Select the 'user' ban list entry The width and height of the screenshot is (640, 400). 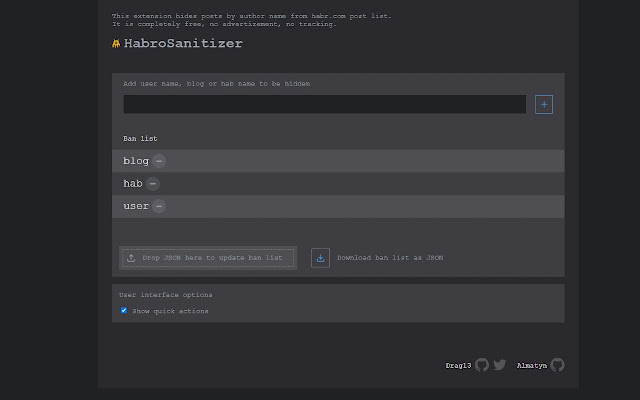(338, 206)
